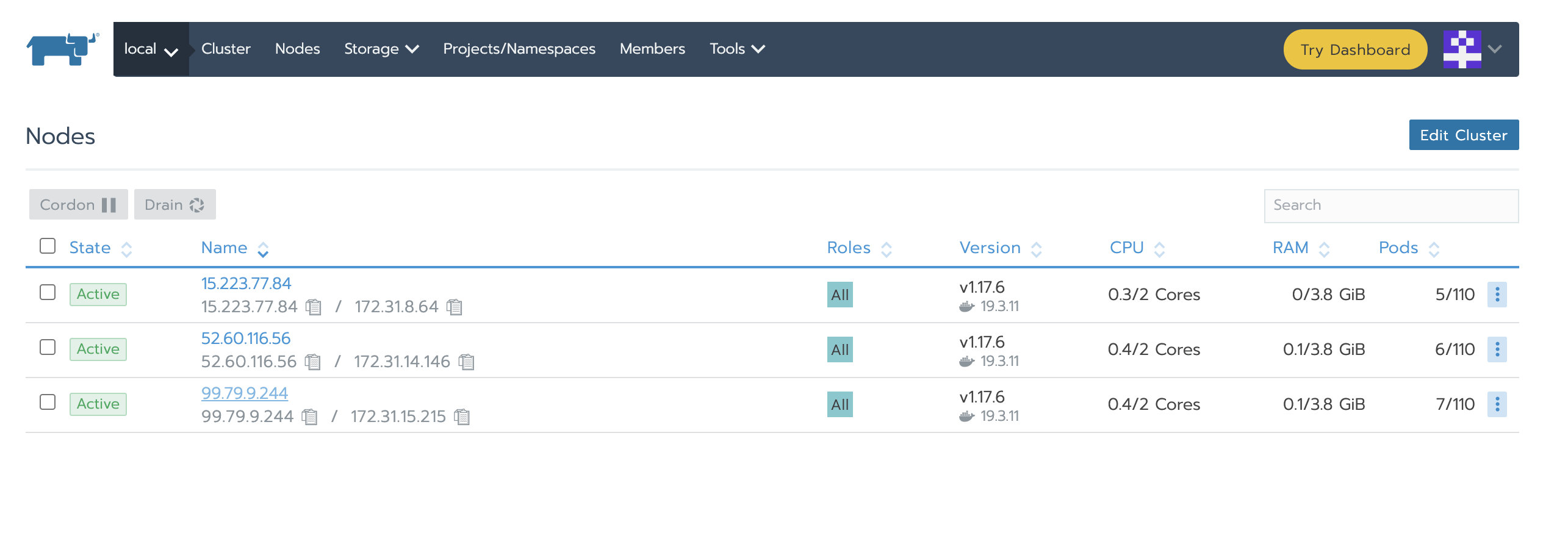Sort nodes by Roles column
Screen dimensions: 1568x555
point(860,248)
